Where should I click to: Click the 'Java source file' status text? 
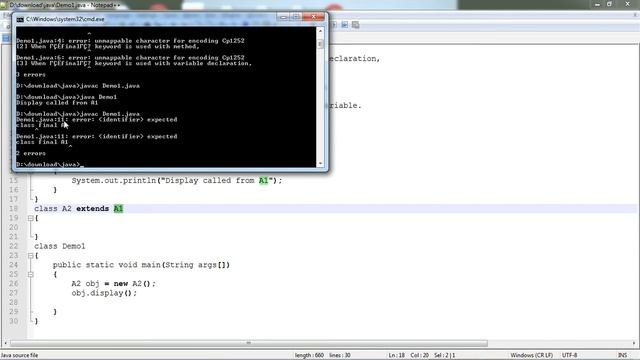[20, 356]
